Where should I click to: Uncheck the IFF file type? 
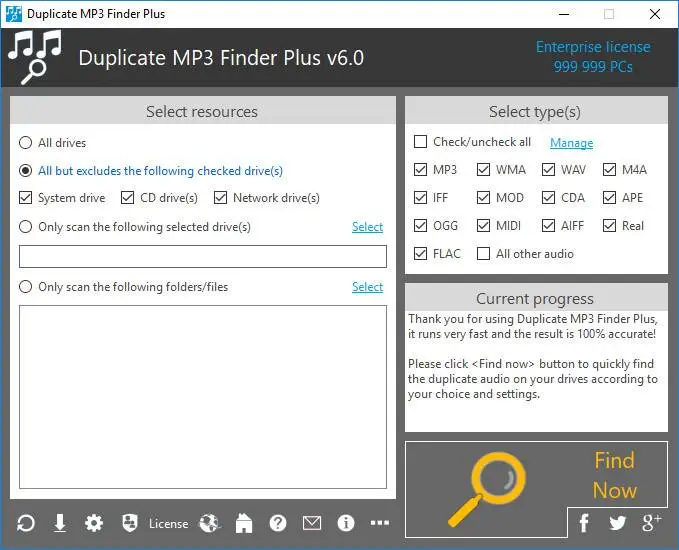pyautogui.click(x=420, y=197)
